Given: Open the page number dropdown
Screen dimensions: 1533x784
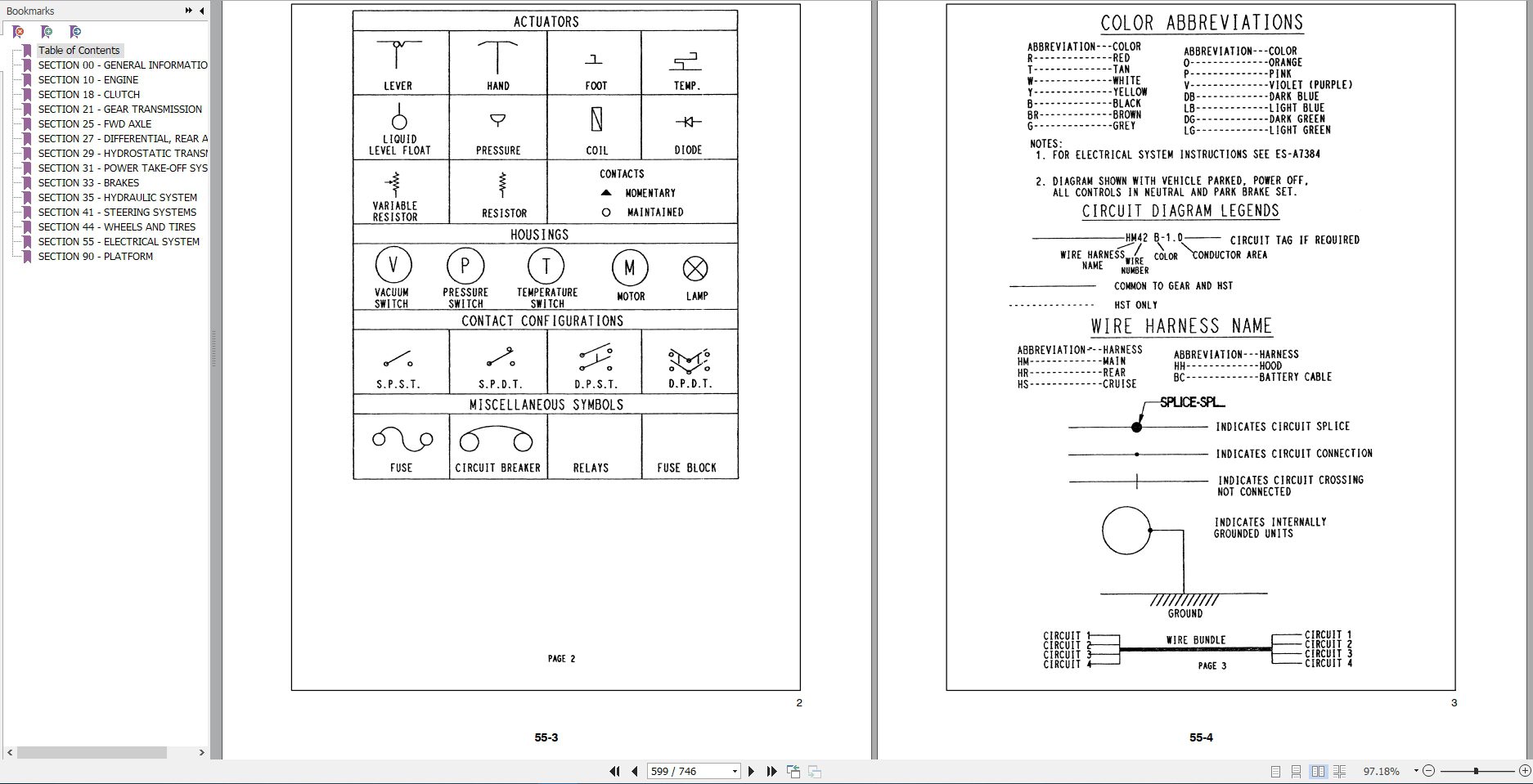Looking at the screenshot, I should [735, 771].
